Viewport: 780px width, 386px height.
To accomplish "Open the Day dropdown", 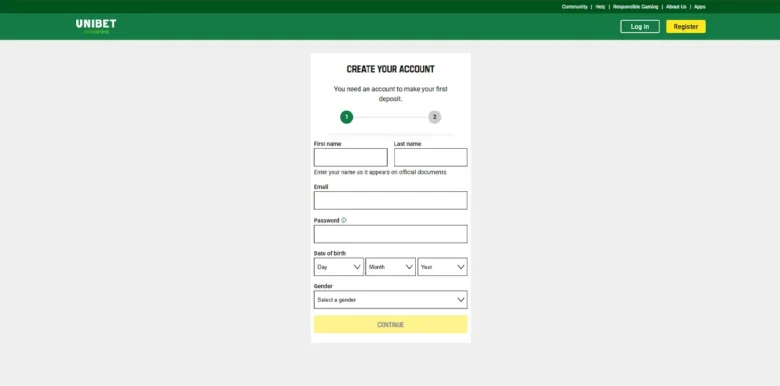I will click(339, 267).
